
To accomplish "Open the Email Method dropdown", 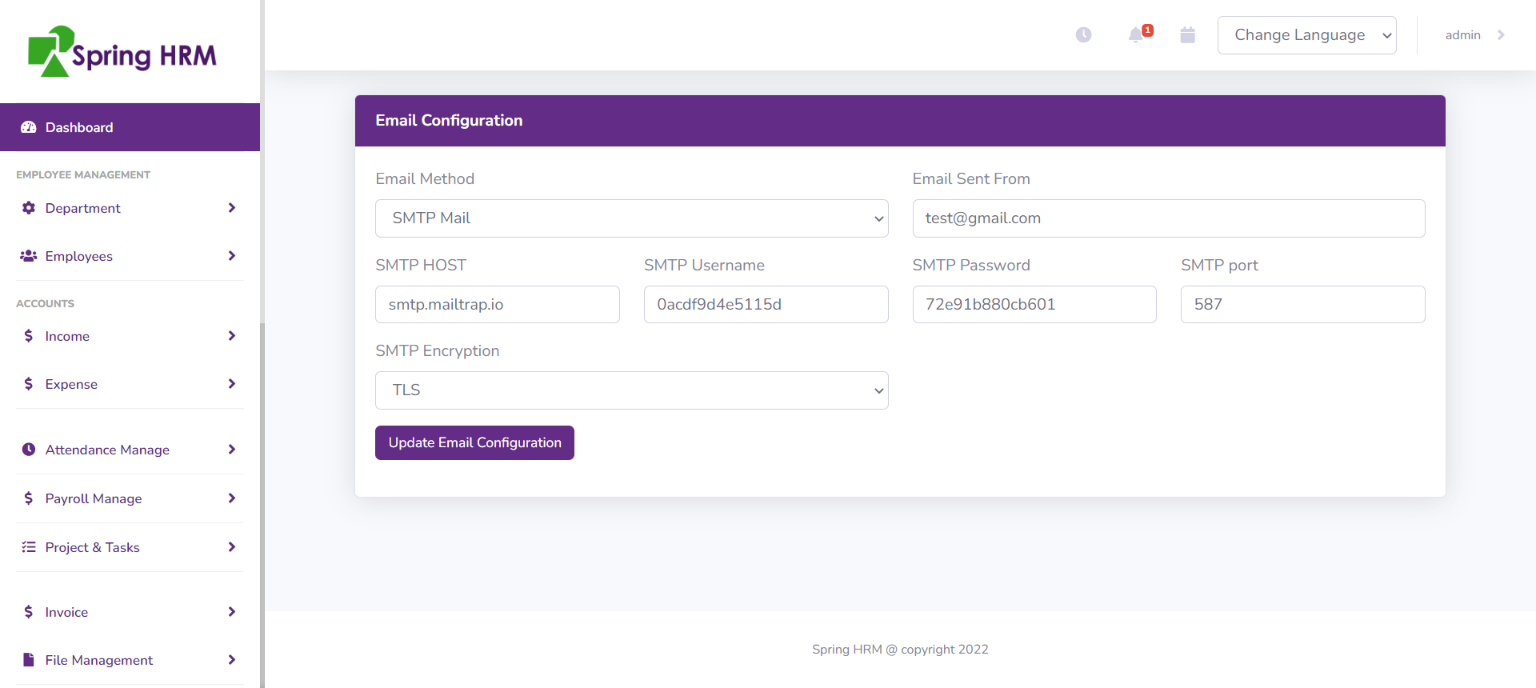I will pos(631,218).
